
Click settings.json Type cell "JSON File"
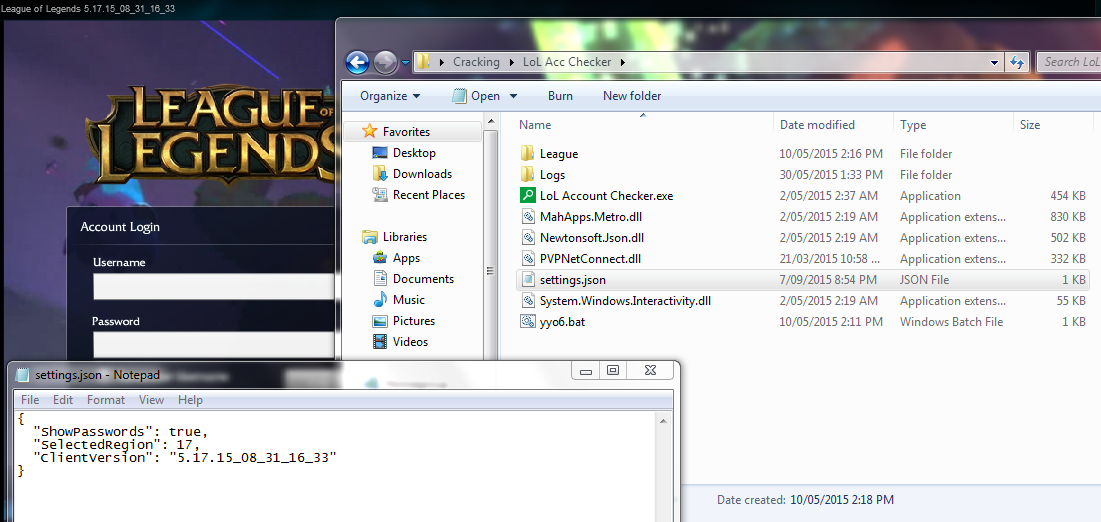(x=925, y=280)
